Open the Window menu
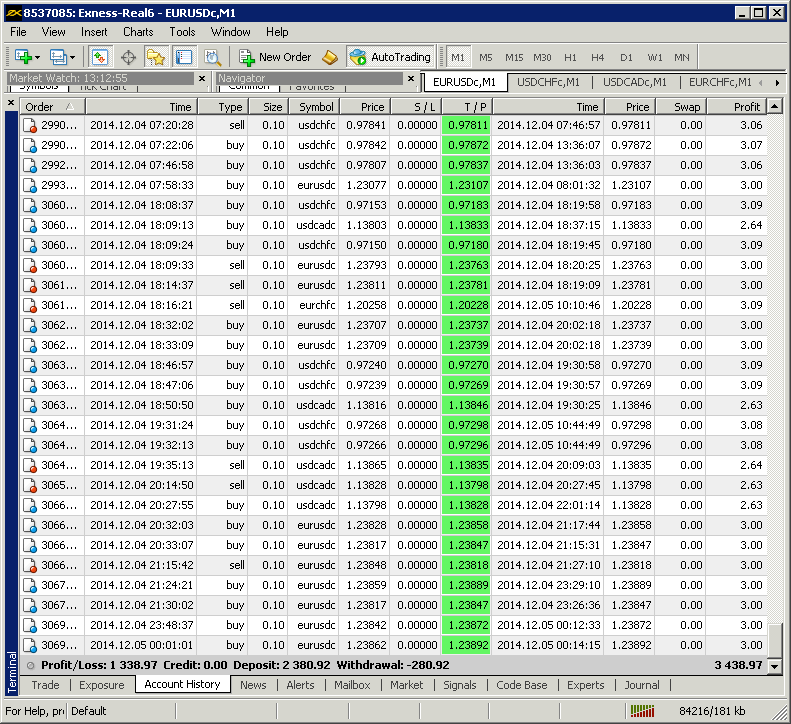Screen dimensions: 791x724 (x=231, y=32)
